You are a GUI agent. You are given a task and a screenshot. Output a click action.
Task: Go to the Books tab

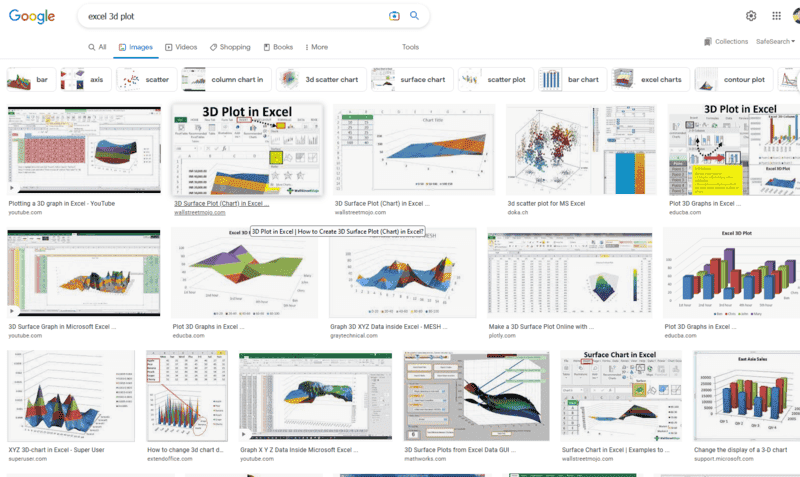point(278,47)
